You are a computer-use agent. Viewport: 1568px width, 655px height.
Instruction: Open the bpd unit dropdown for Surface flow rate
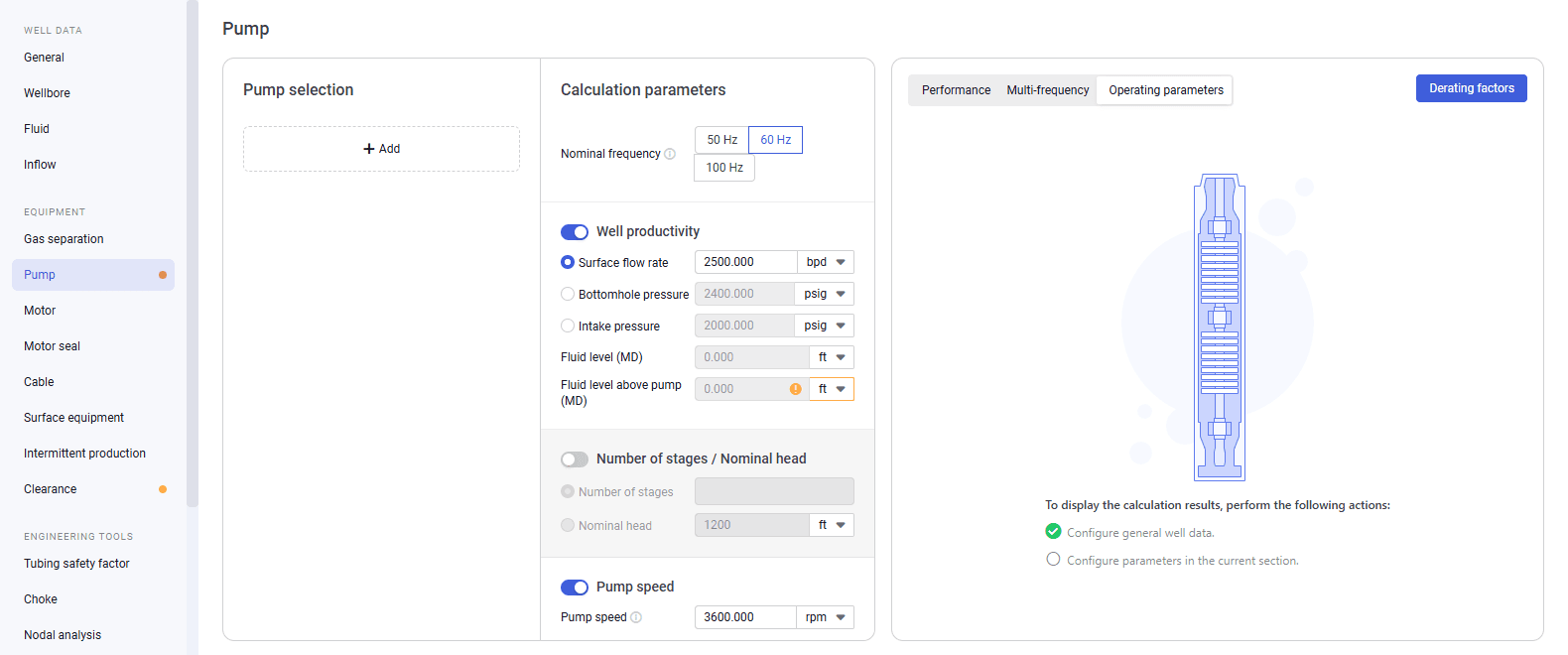826,262
